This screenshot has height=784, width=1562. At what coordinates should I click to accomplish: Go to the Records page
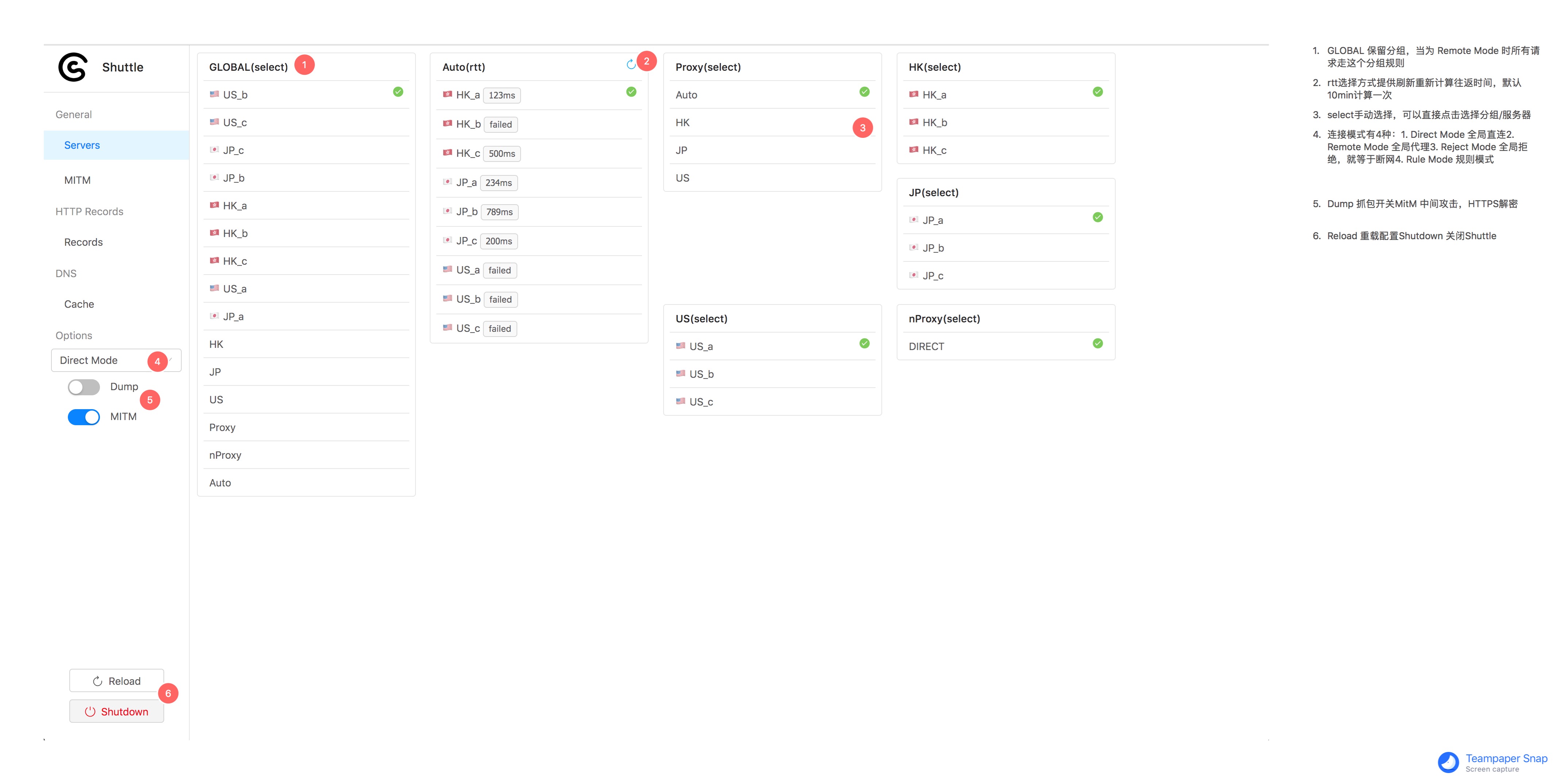83,242
